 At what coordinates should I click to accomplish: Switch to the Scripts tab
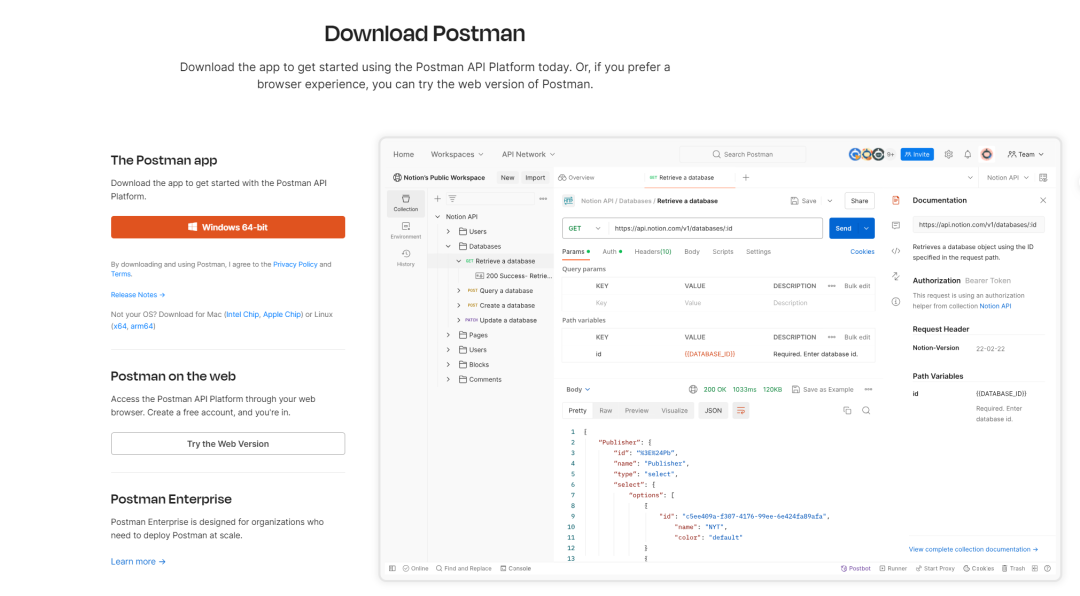click(723, 251)
